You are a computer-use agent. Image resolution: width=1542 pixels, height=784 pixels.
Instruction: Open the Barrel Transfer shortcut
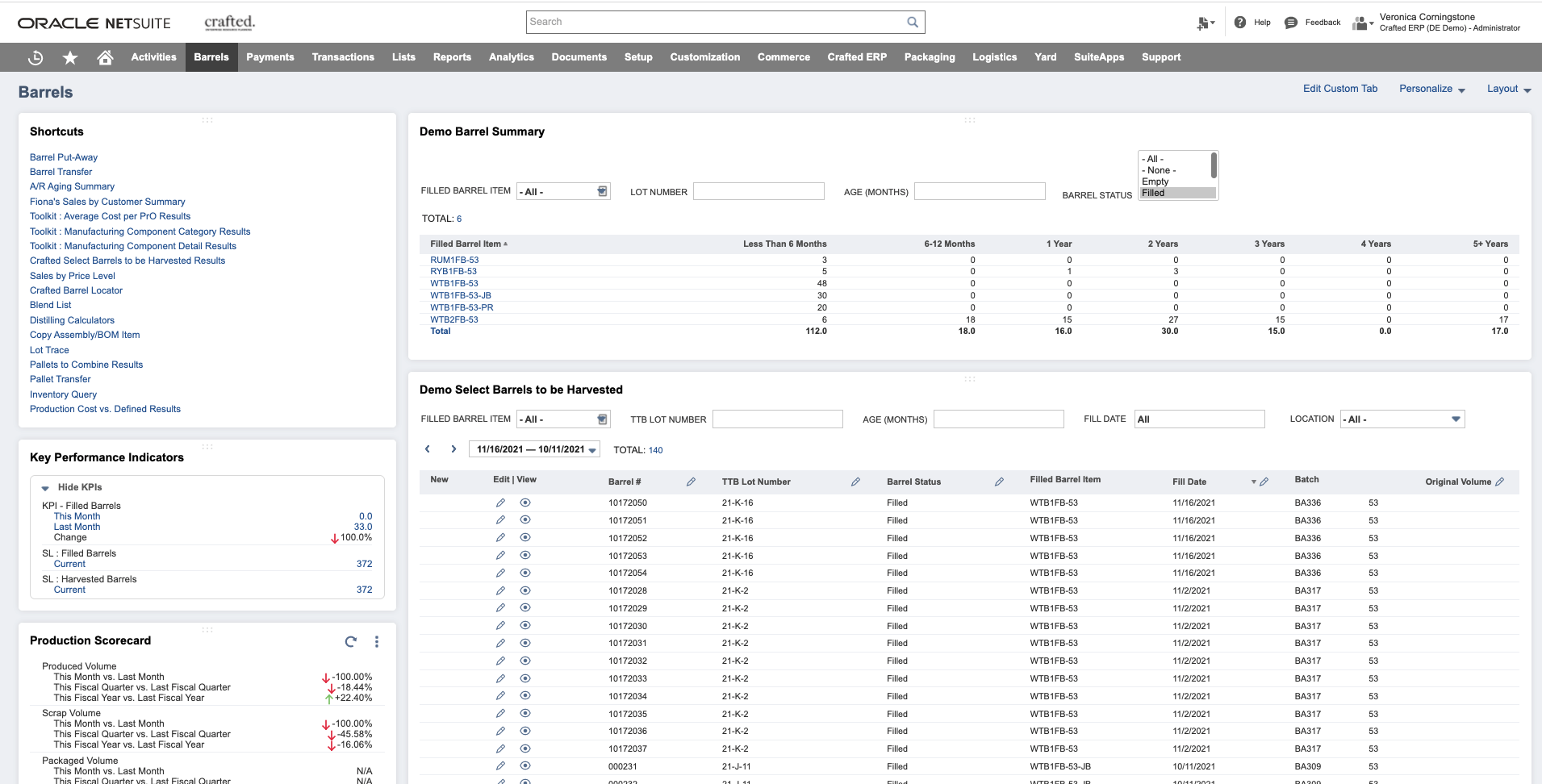tap(61, 172)
